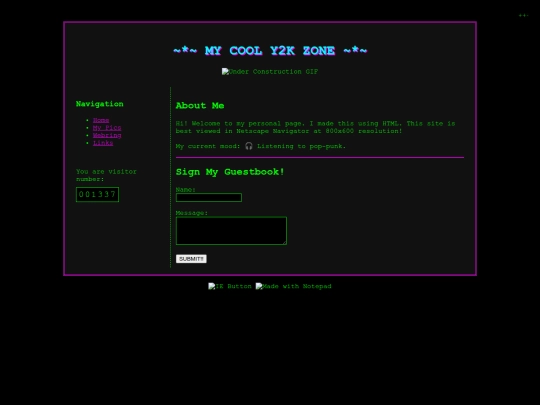The width and height of the screenshot is (540, 405).
Task: Click the Sign My Guestbook! heading
Action: (230, 172)
